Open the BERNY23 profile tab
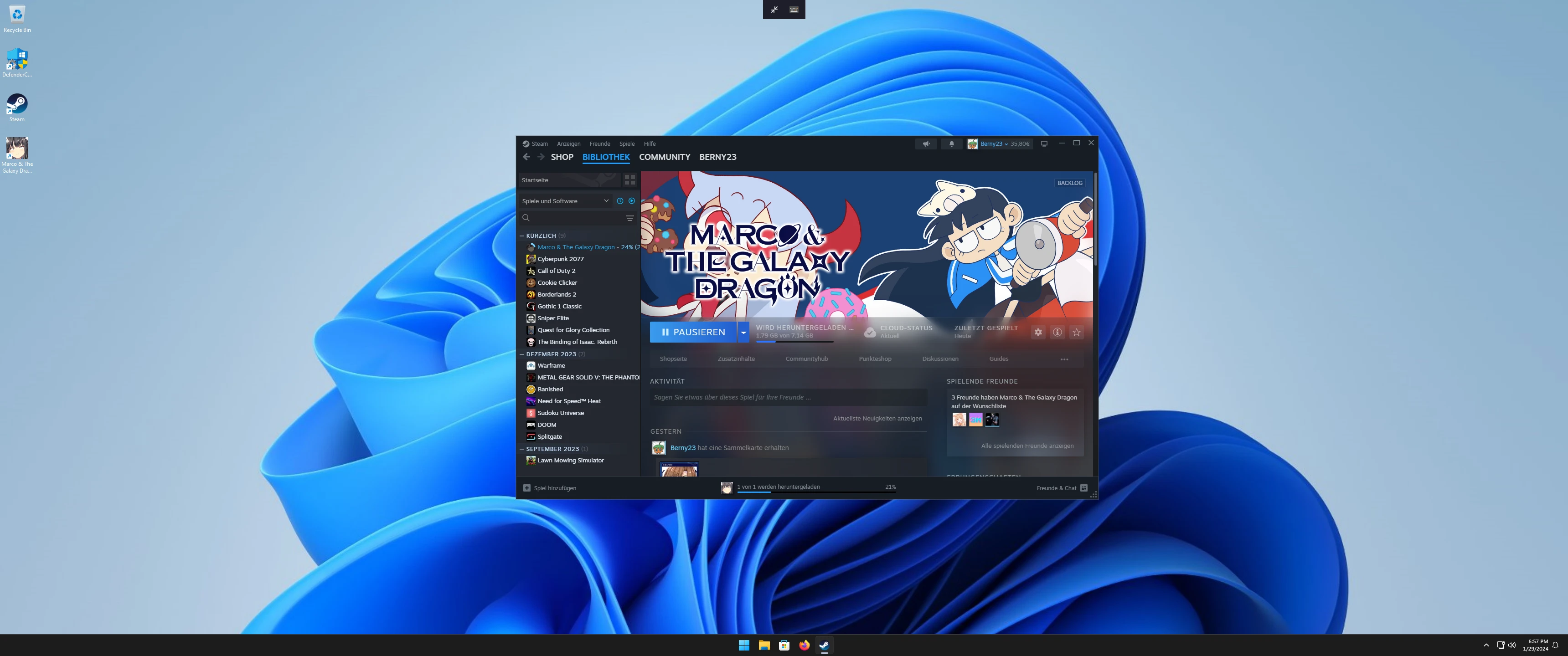The image size is (1568, 656). coord(717,157)
